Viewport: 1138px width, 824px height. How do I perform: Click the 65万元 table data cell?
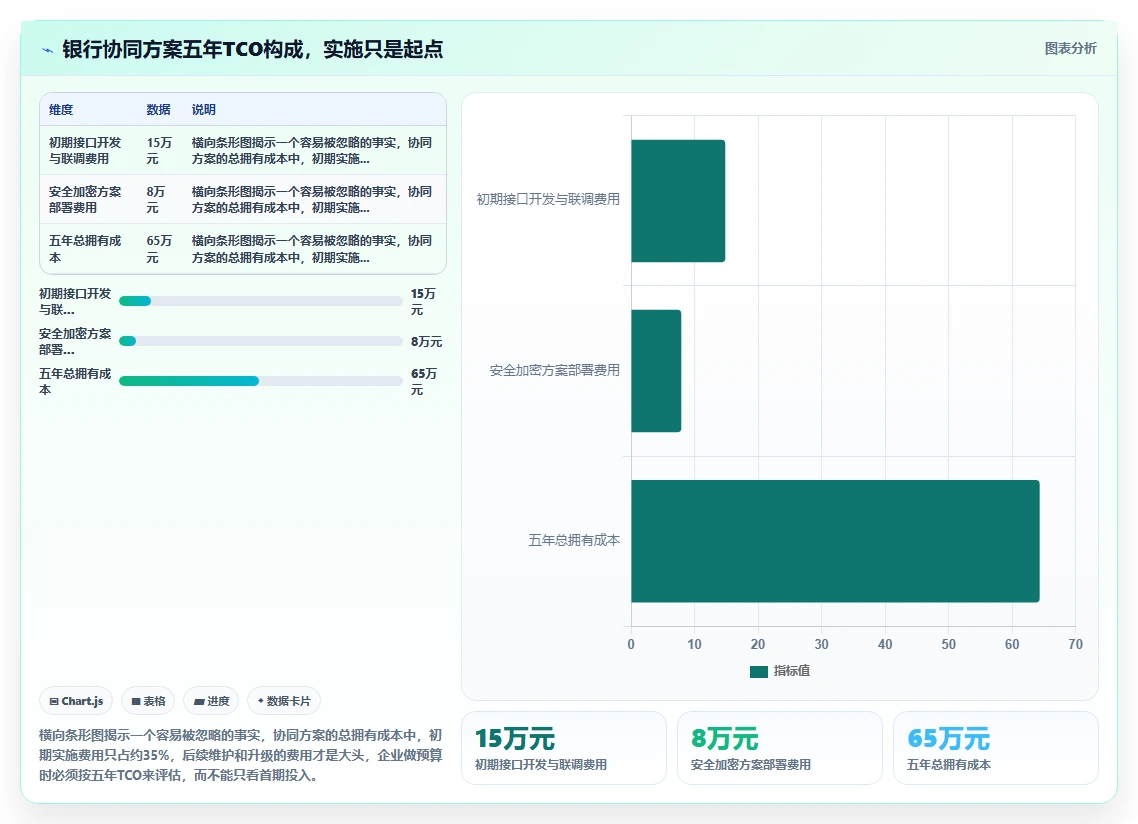pos(160,249)
